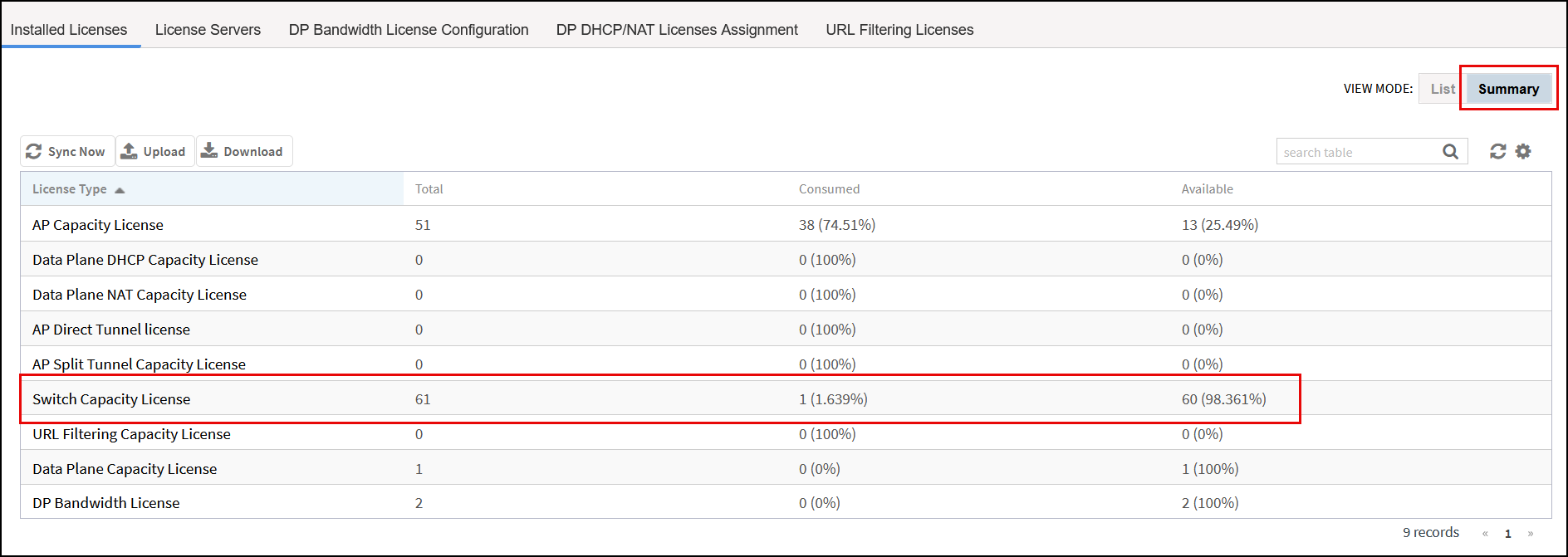Refresh the table with the refresh icon
The image size is (1568, 557).
click(1497, 151)
